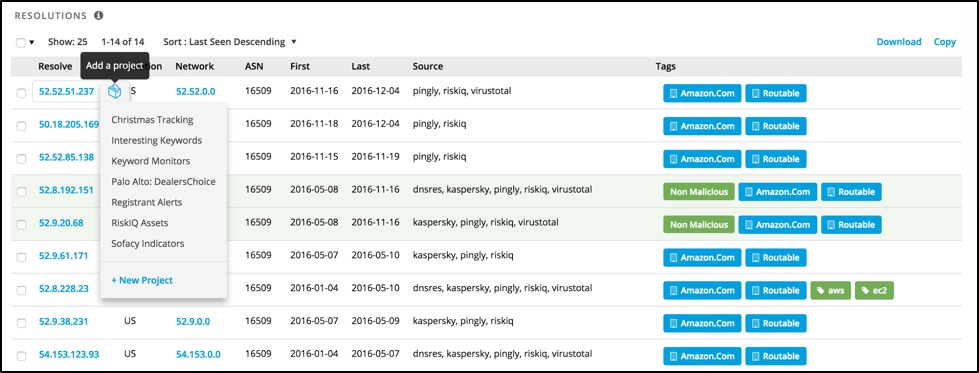
Task: Select Keyword Monitors project
Action: click(150, 161)
